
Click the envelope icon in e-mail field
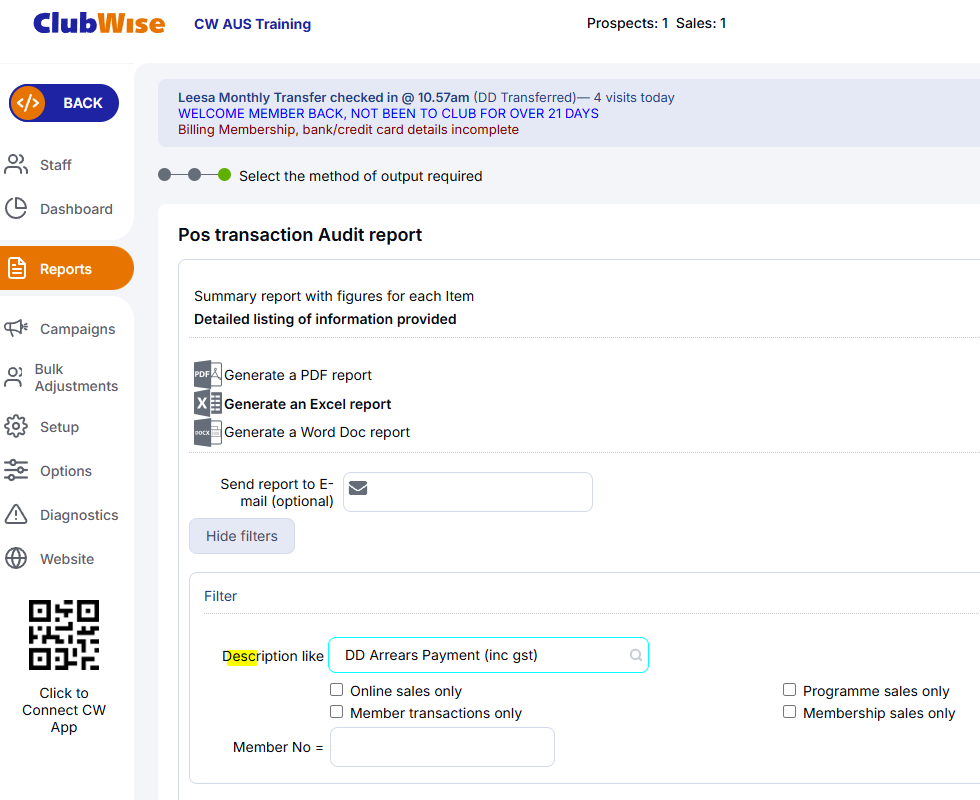click(358, 488)
